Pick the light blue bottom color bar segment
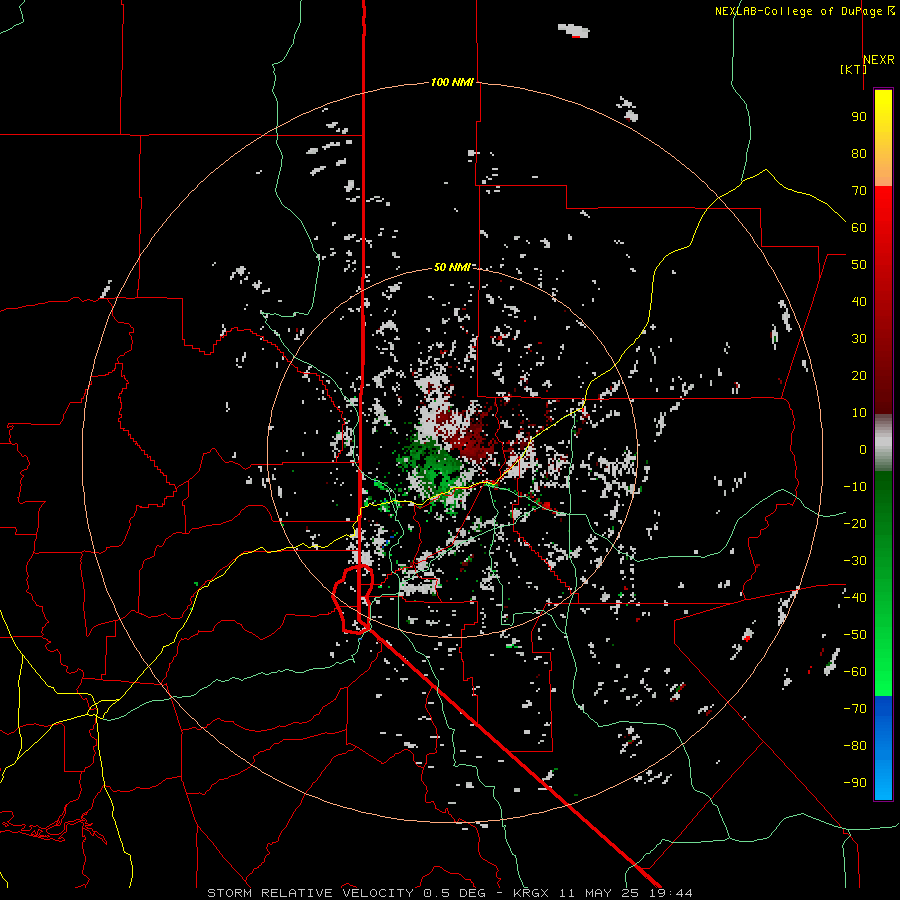The height and width of the screenshot is (900, 900). [883, 781]
